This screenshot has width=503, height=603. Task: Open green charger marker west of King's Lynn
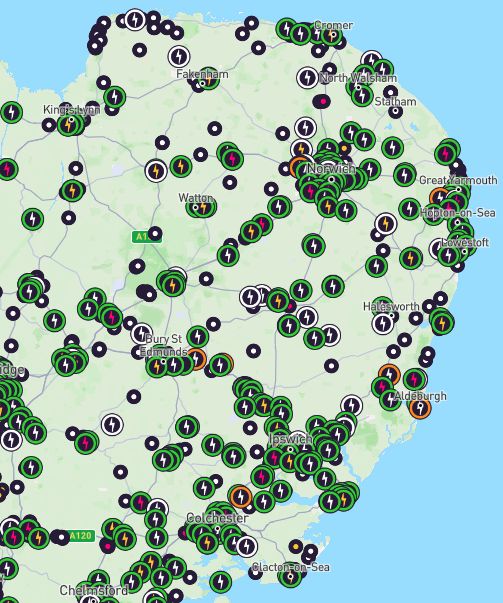(x=12, y=112)
